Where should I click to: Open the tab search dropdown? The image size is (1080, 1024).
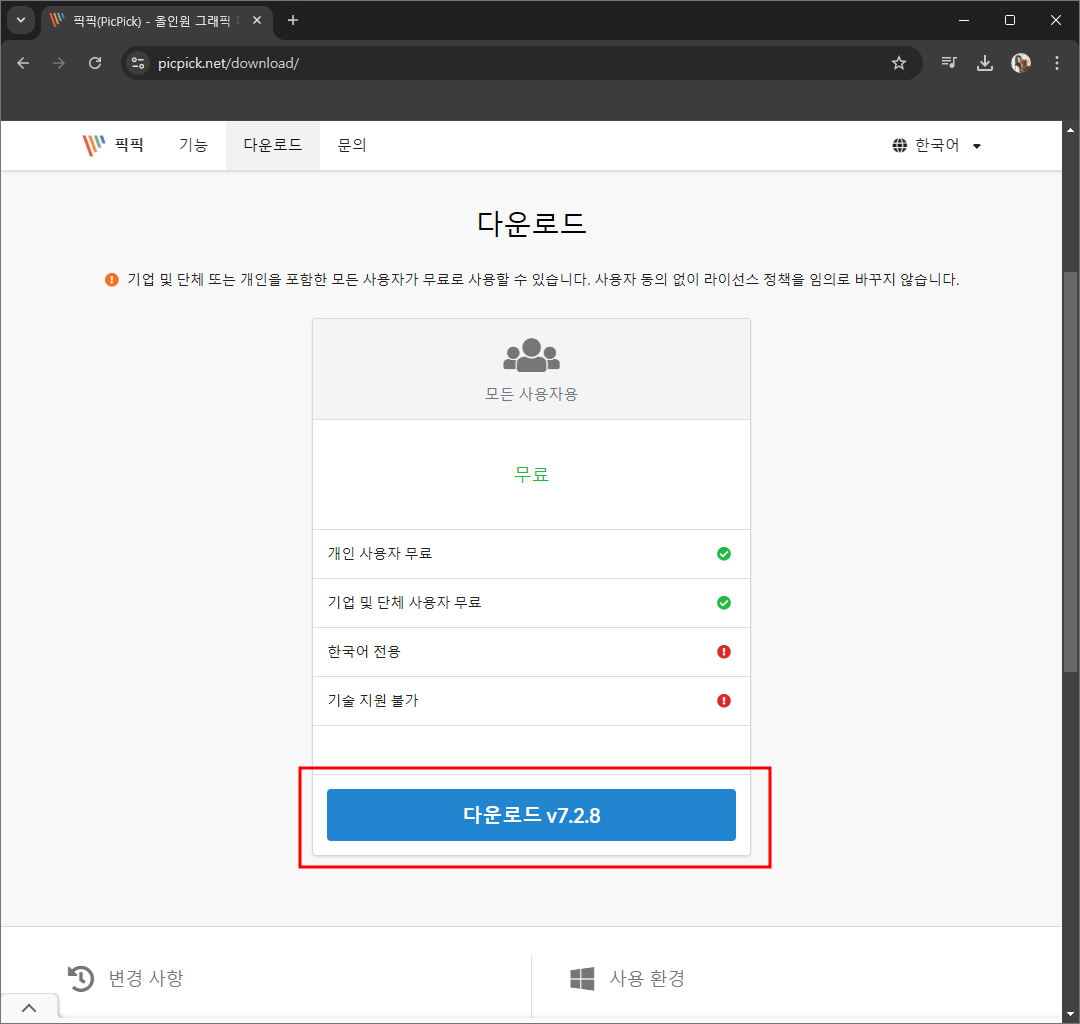coord(21,21)
